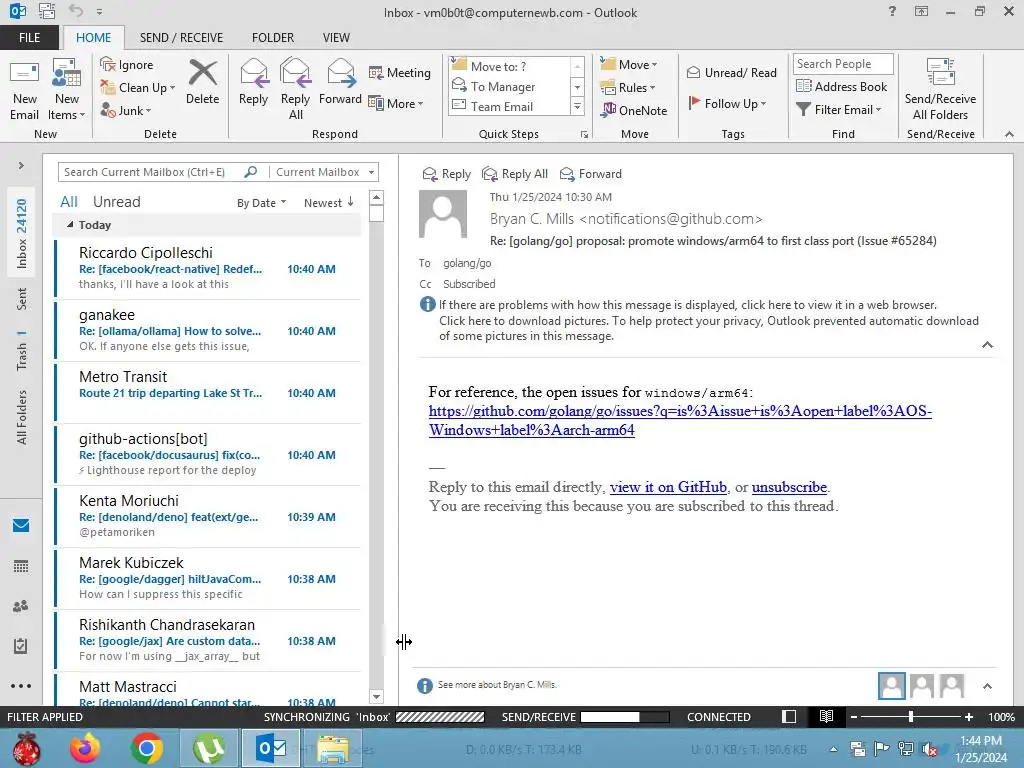The image size is (1024, 768).
Task: Open Firefox from the taskbar
Action: (85, 748)
